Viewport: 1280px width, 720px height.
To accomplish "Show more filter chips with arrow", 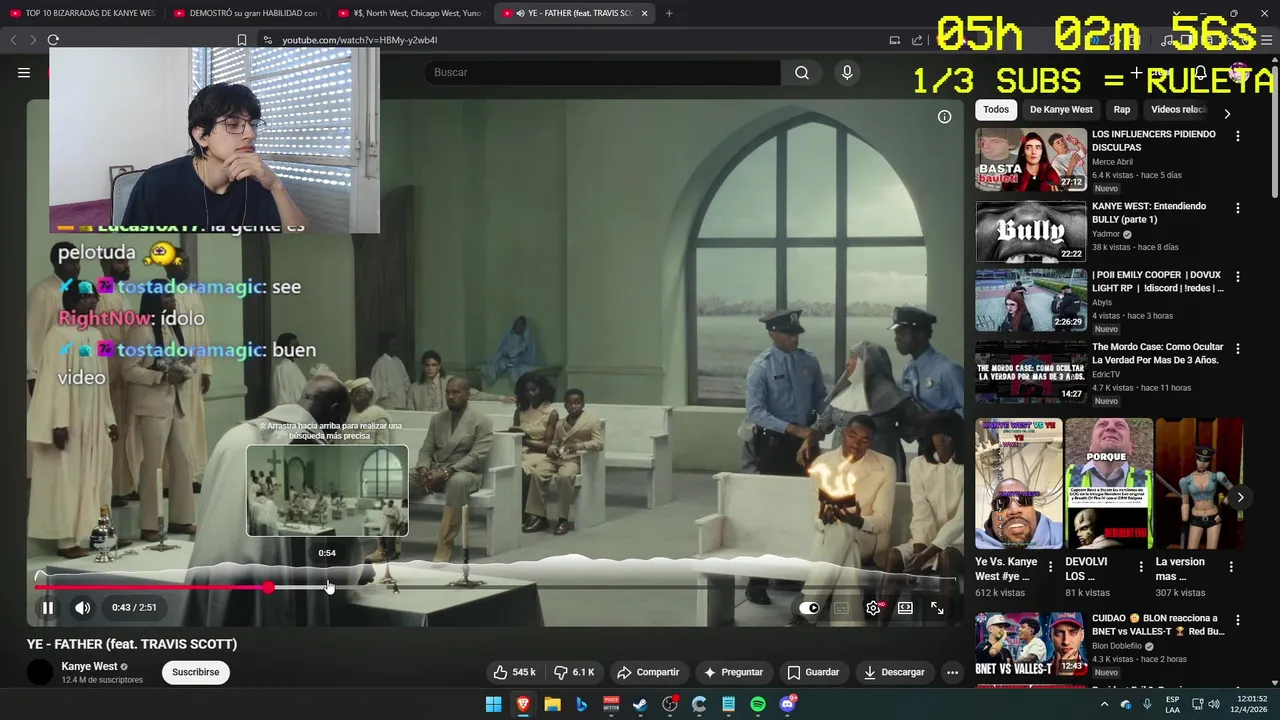I will point(1227,113).
